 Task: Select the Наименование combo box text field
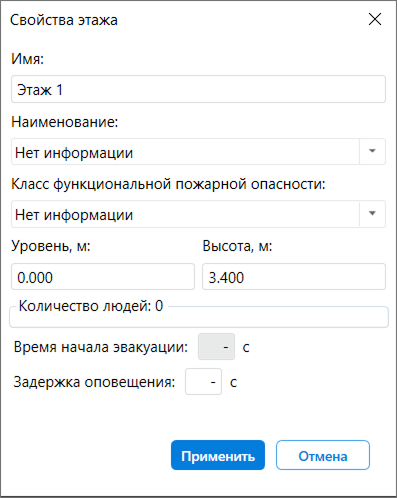click(185, 152)
